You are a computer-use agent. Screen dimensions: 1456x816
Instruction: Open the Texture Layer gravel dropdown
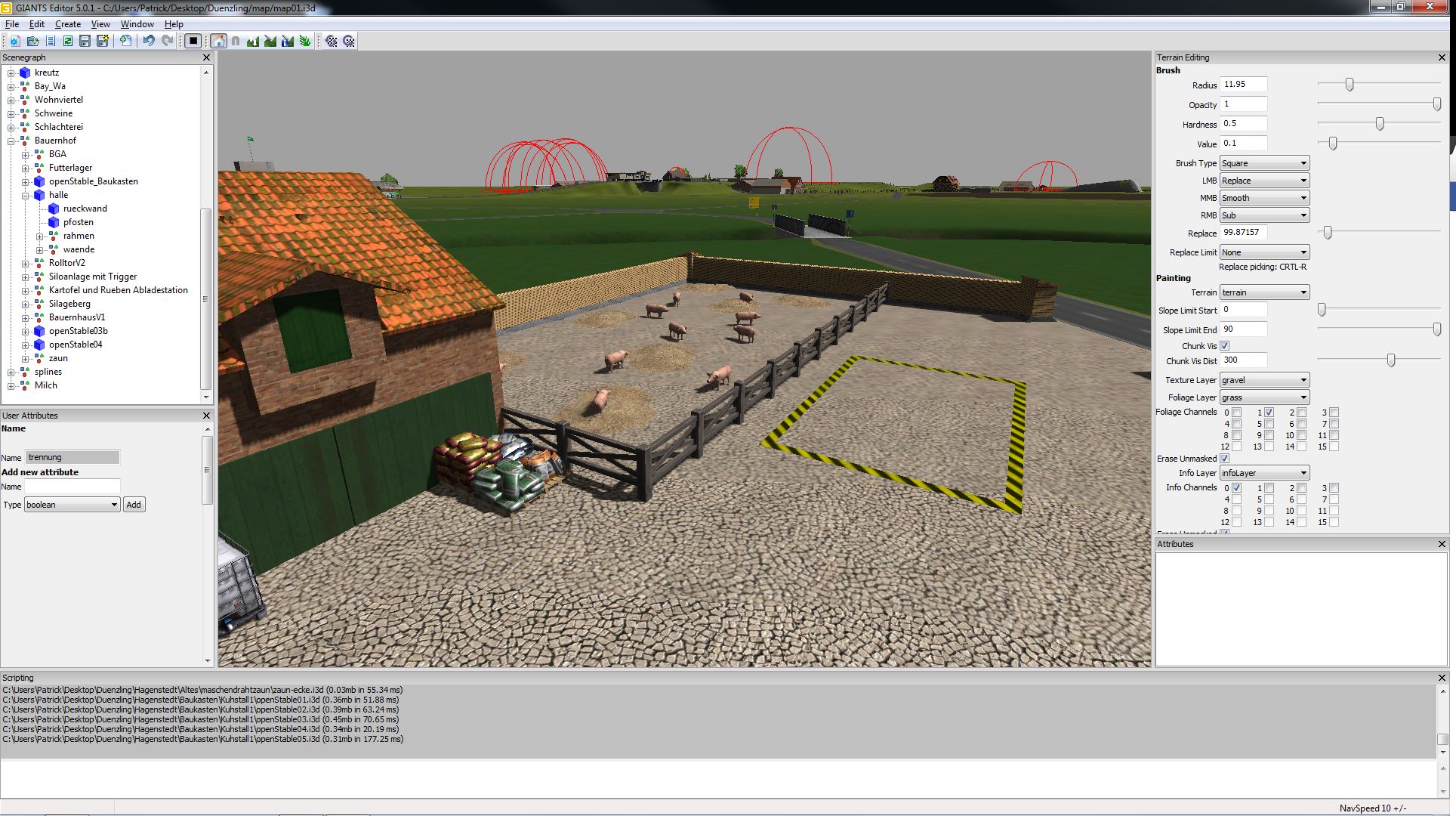pos(1264,380)
